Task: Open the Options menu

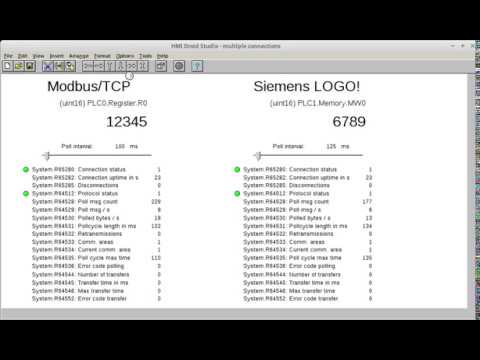Action: point(125,56)
